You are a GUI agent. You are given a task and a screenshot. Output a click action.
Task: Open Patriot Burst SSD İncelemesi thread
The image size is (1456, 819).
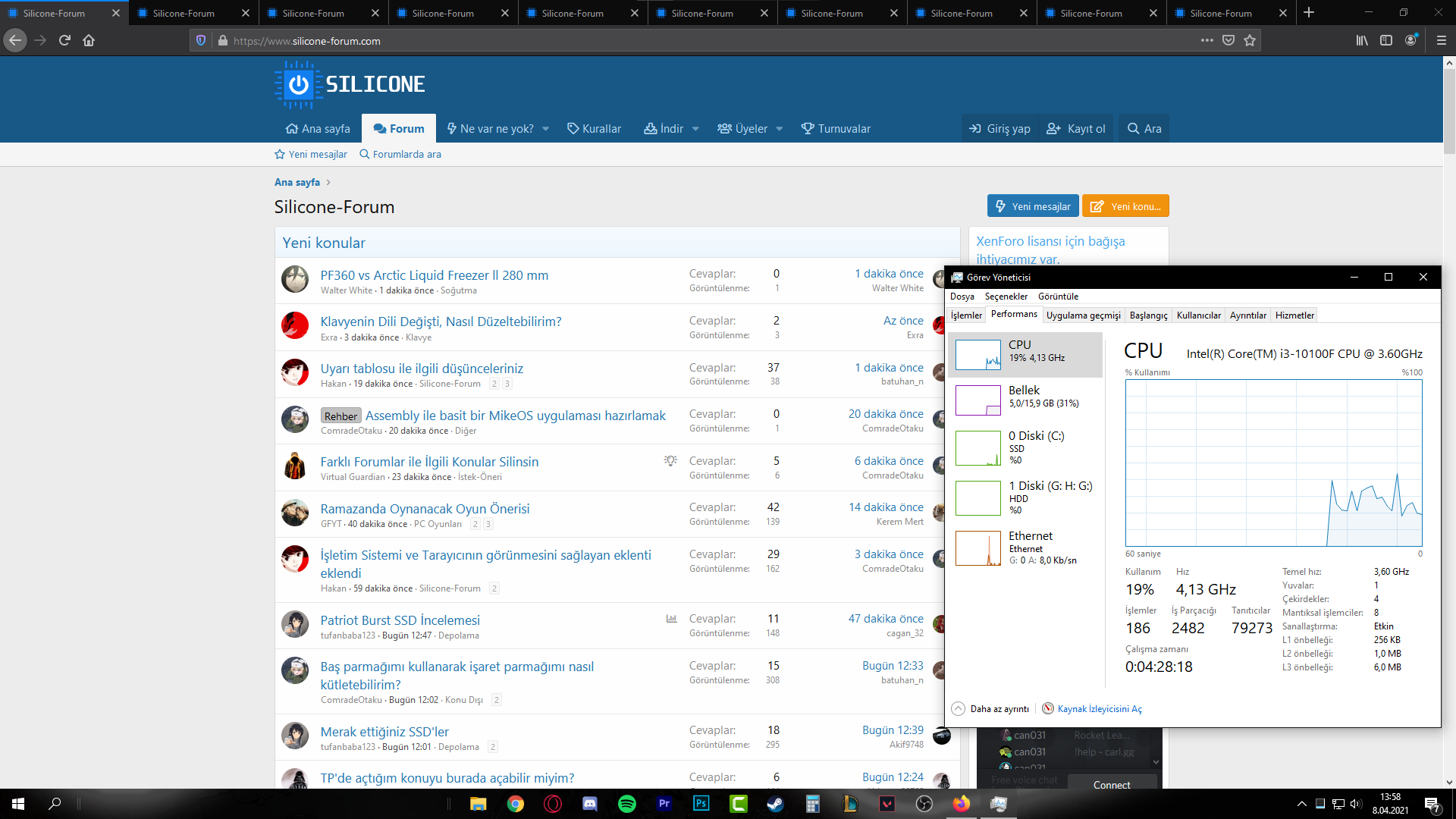point(400,620)
